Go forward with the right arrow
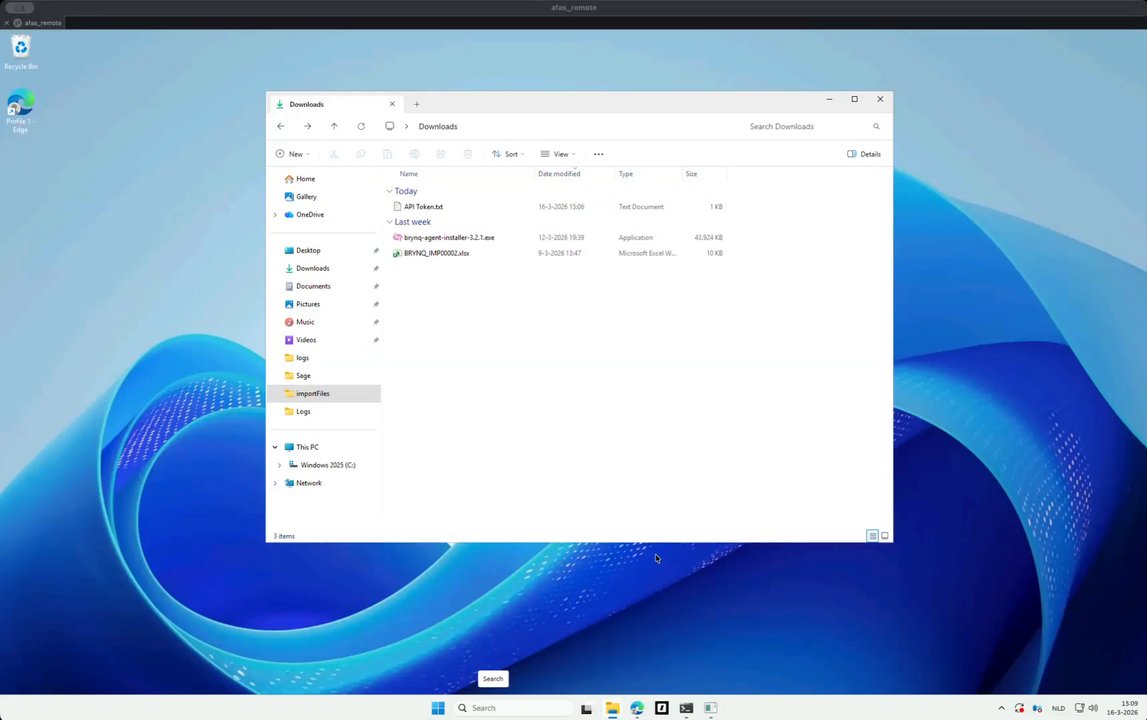1147x720 pixels. click(307, 127)
